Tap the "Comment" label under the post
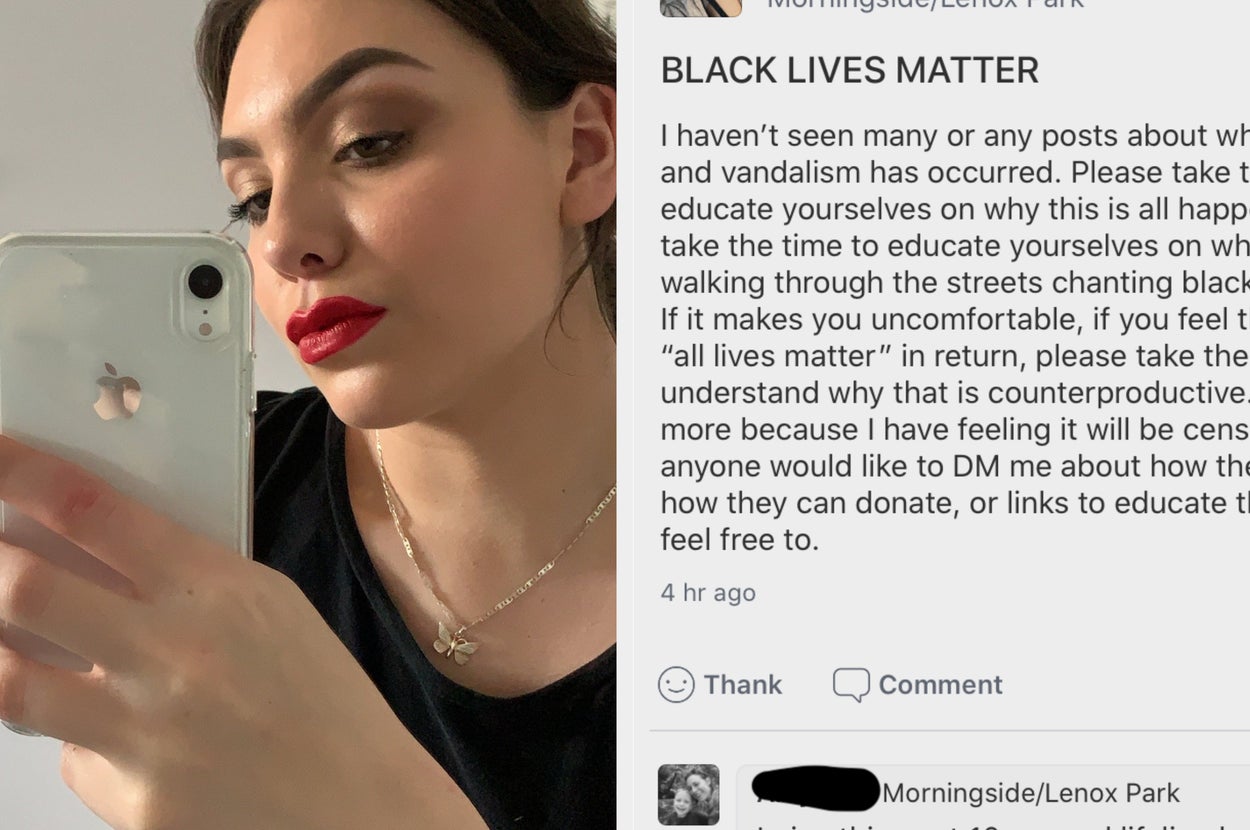The image size is (1250, 830). [940, 685]
